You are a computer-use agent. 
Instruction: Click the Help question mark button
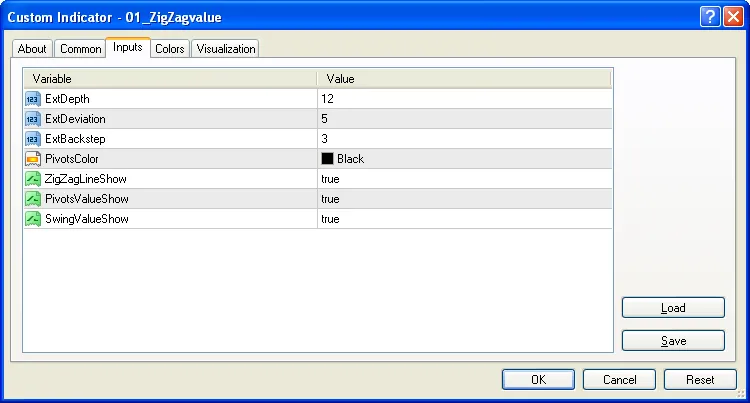coord(708,17)
